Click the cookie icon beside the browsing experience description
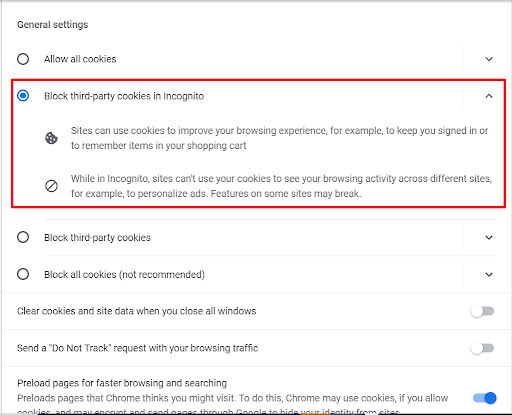 click(x=51, y=138)
